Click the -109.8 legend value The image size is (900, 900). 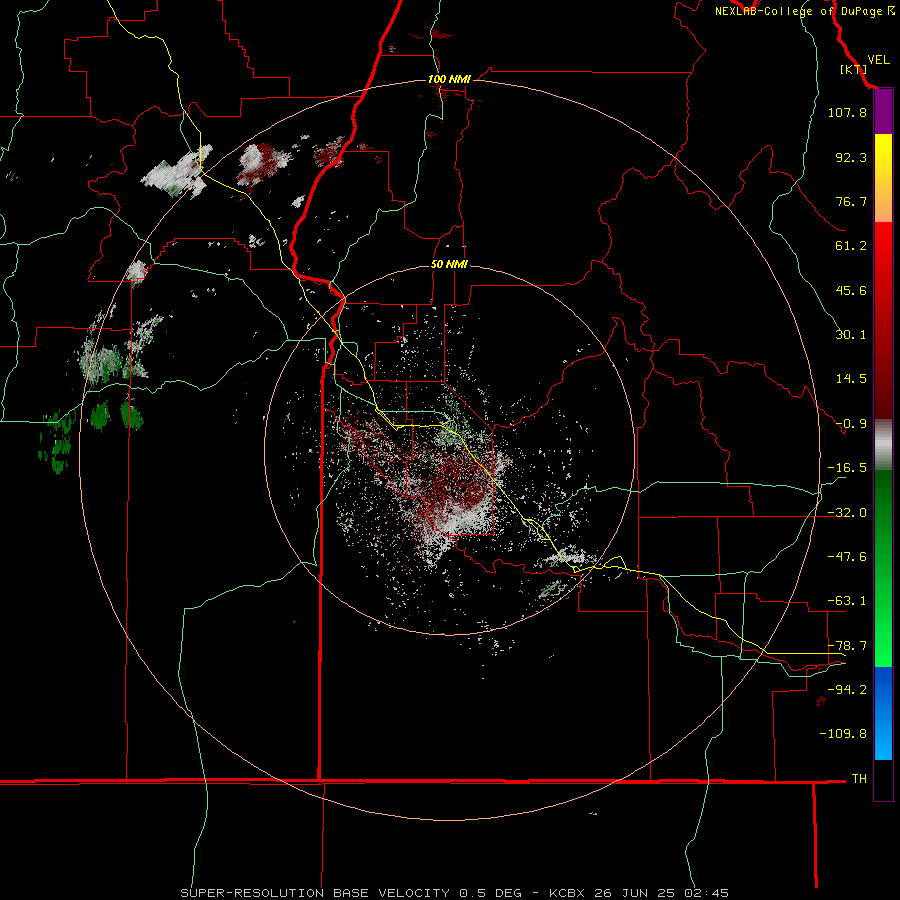click(843, 734)
